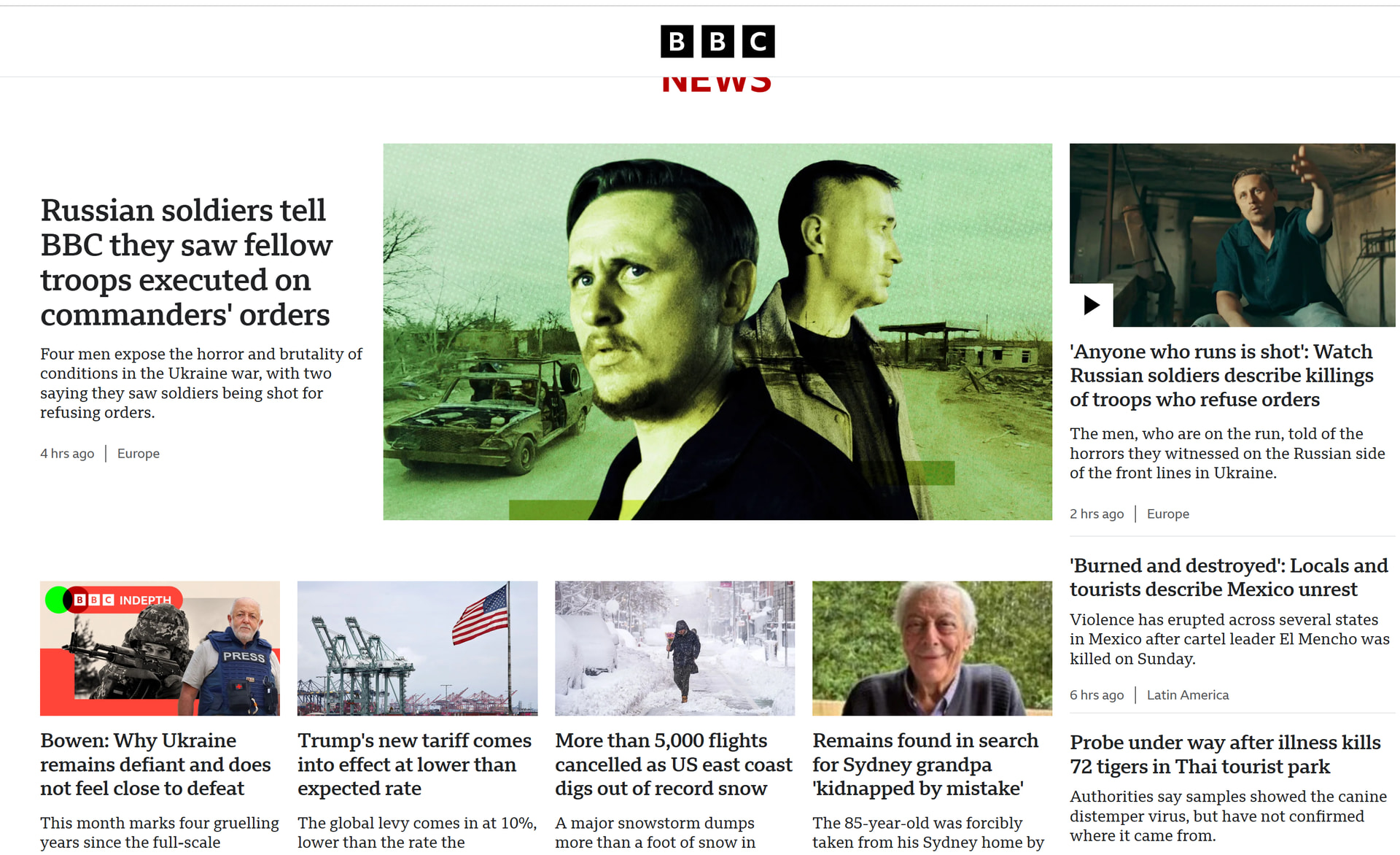Click the Europe tag under lead story
Screen dimensions: 1400x855
tap(139, 454)
